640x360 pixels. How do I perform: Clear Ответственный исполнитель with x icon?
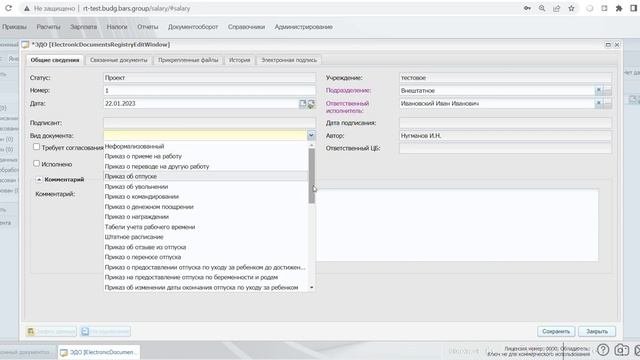598,104
